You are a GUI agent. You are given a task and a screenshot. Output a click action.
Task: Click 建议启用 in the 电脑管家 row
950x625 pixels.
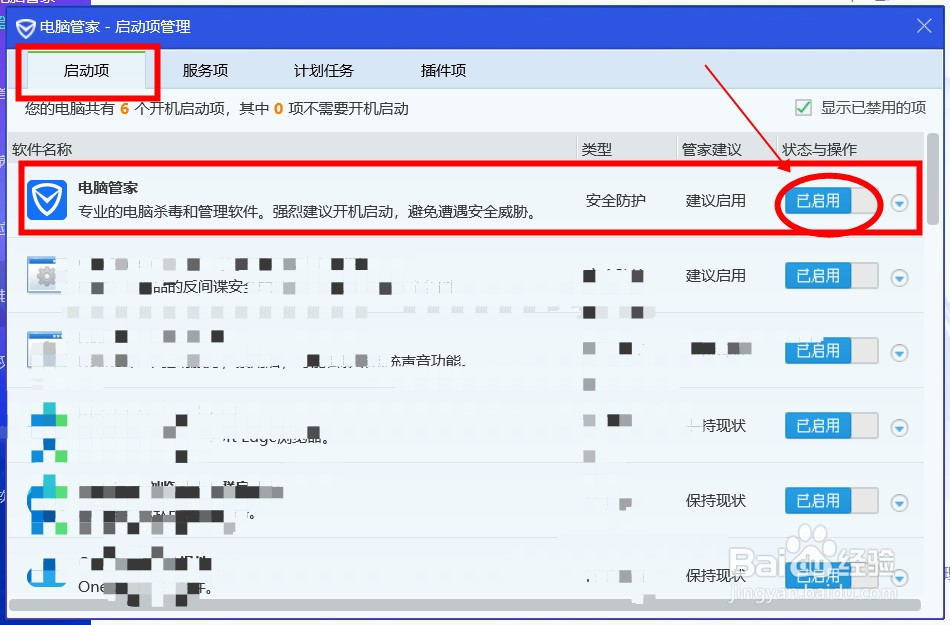point(716,200)
